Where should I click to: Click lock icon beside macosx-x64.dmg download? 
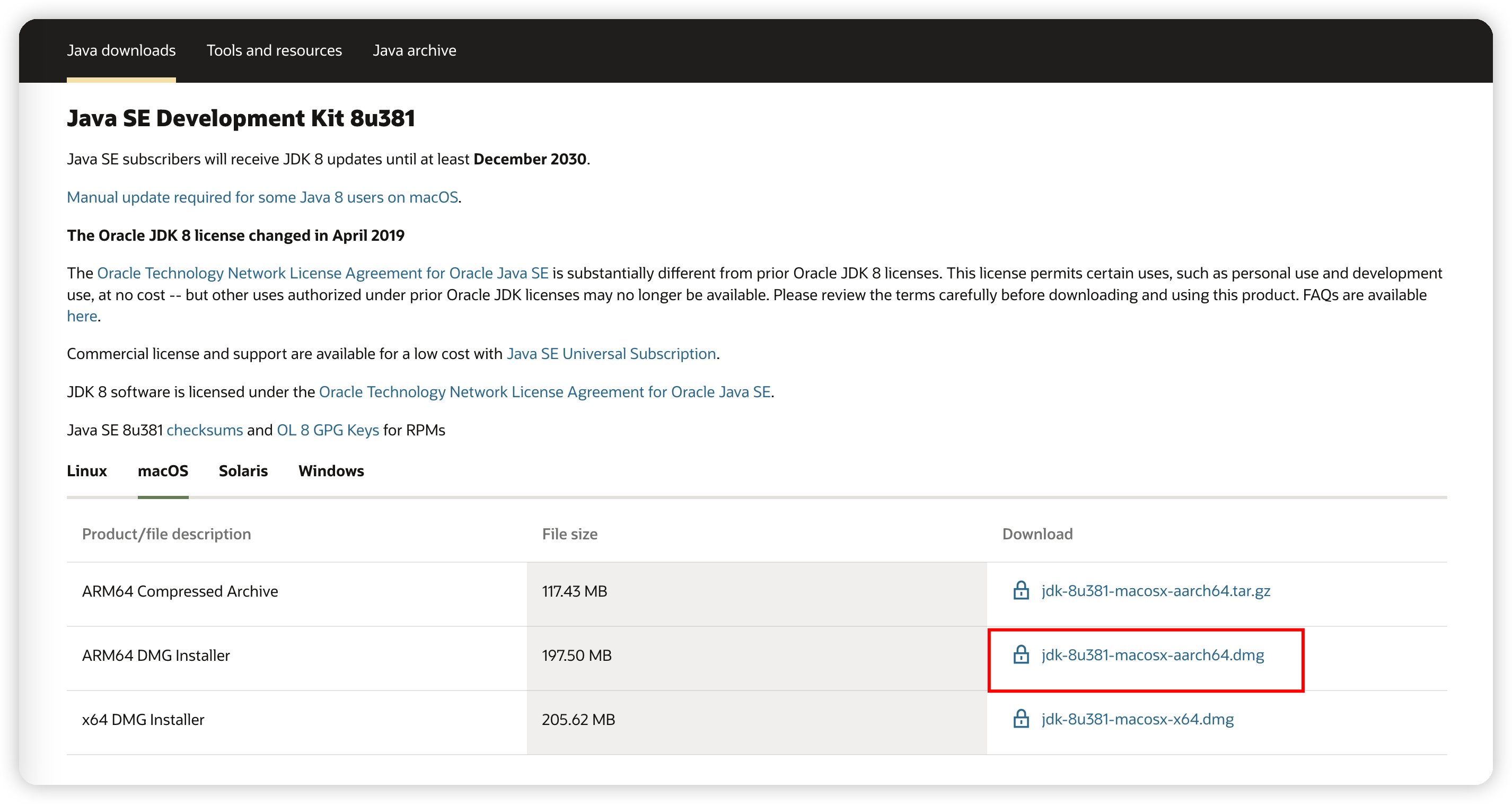[1021, 718]
